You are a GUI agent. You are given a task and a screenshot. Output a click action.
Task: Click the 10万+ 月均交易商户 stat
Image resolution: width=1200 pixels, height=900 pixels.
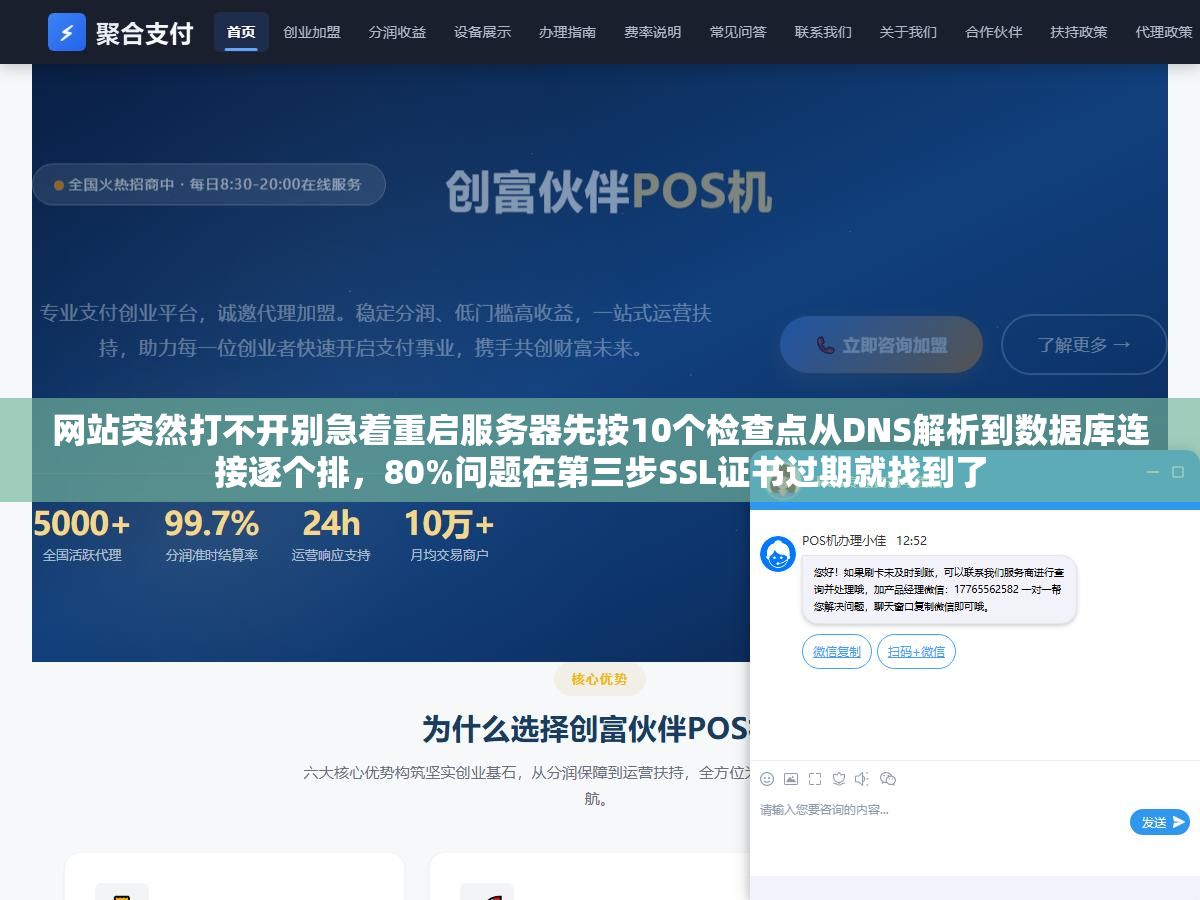449,535
